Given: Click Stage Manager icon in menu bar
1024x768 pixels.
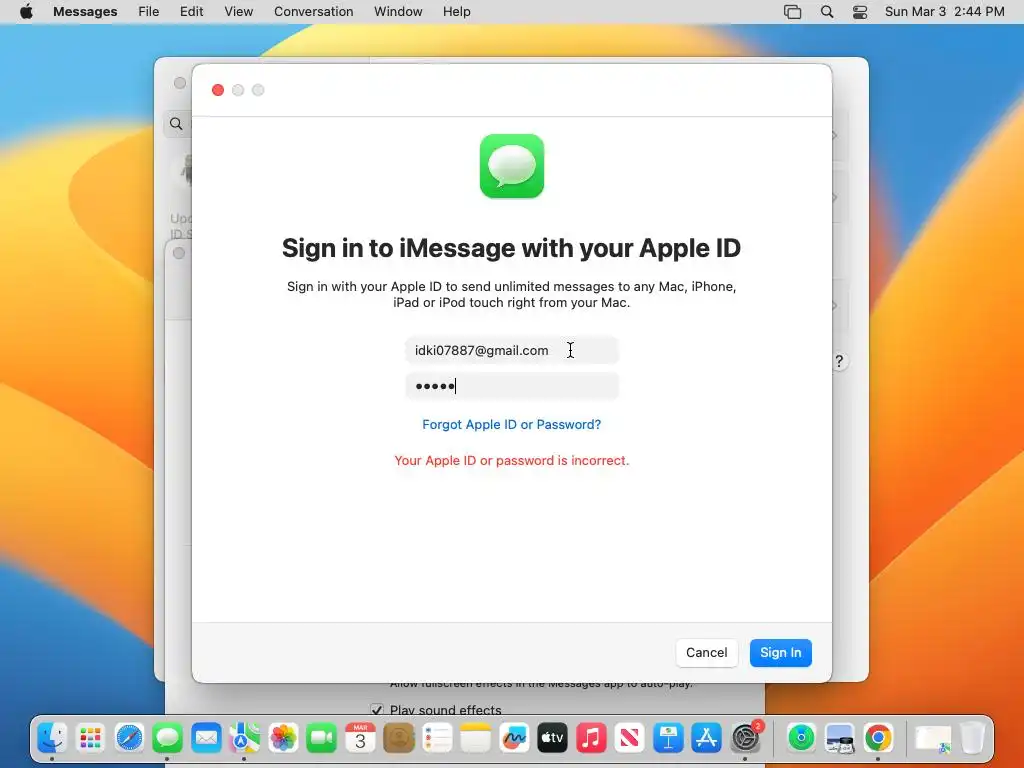Looking at the screenshot, I should 792,12.
